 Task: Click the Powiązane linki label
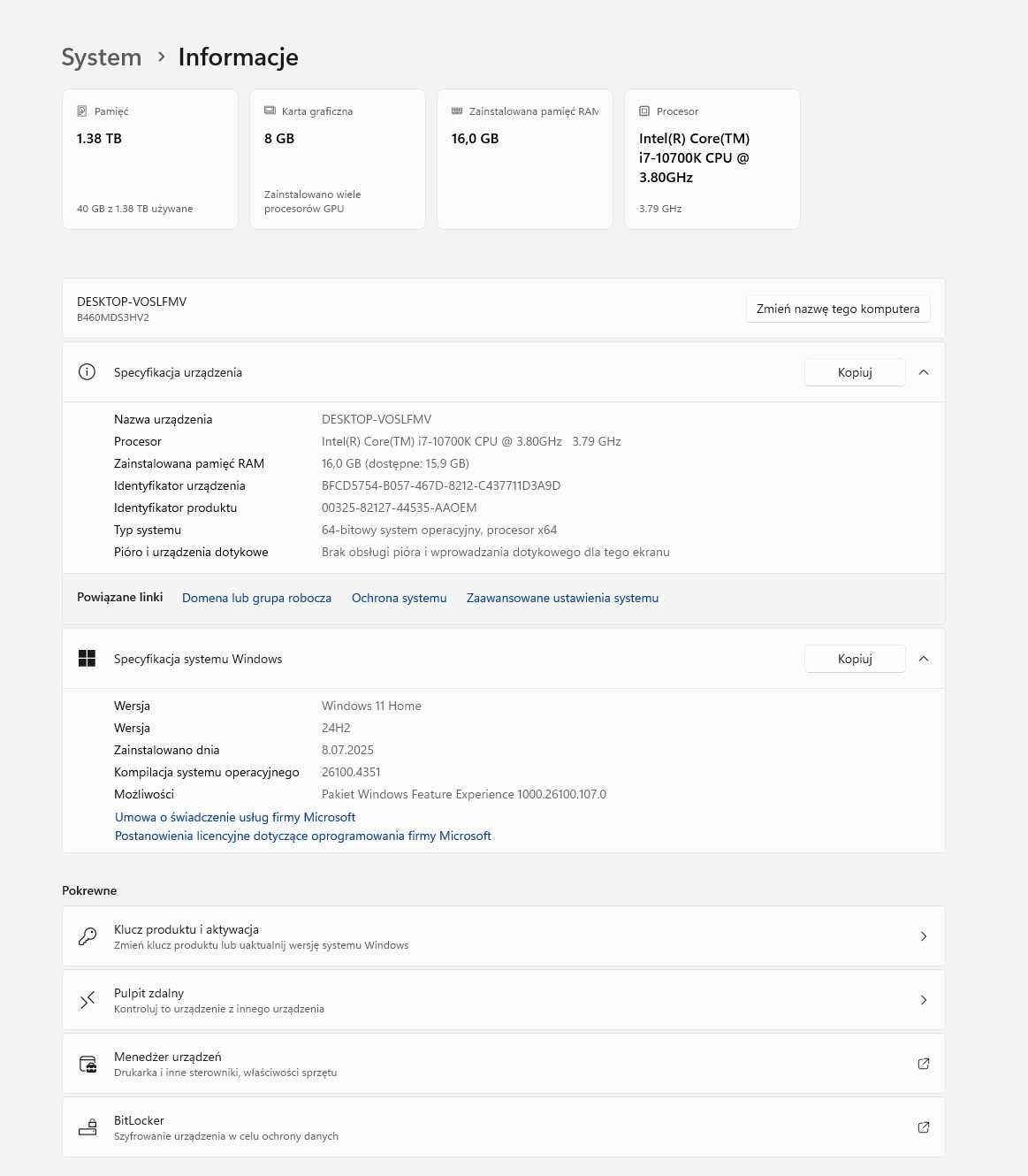click(x=120, y=597)
